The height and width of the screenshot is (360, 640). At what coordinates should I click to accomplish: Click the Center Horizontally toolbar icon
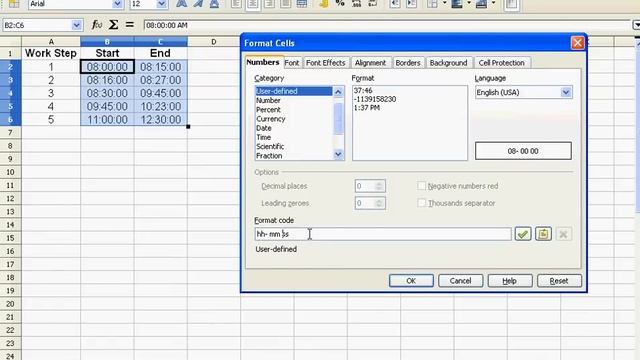coord(253,4)
